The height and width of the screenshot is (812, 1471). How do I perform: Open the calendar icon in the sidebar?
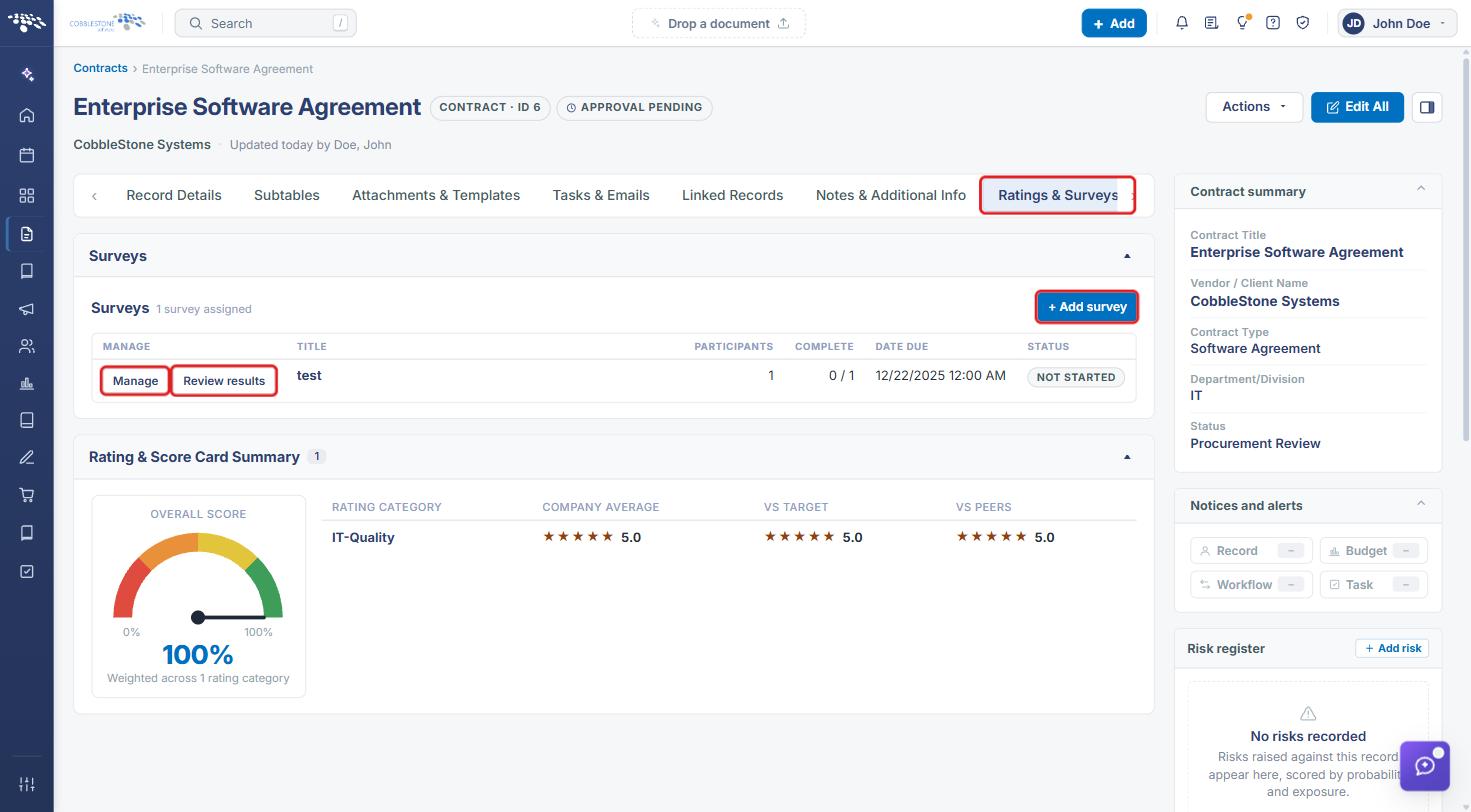click(27, 155)
